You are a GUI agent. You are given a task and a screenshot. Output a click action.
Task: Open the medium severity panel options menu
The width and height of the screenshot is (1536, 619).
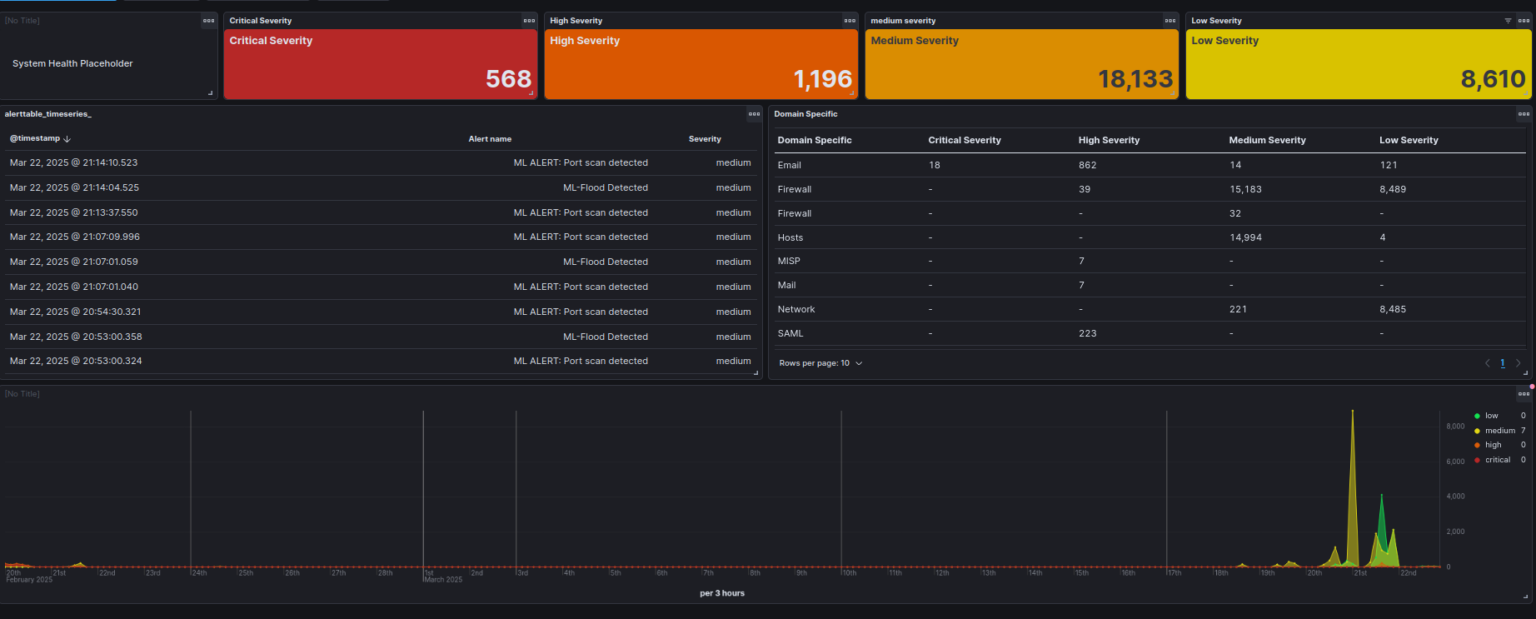coord(1169,20)
